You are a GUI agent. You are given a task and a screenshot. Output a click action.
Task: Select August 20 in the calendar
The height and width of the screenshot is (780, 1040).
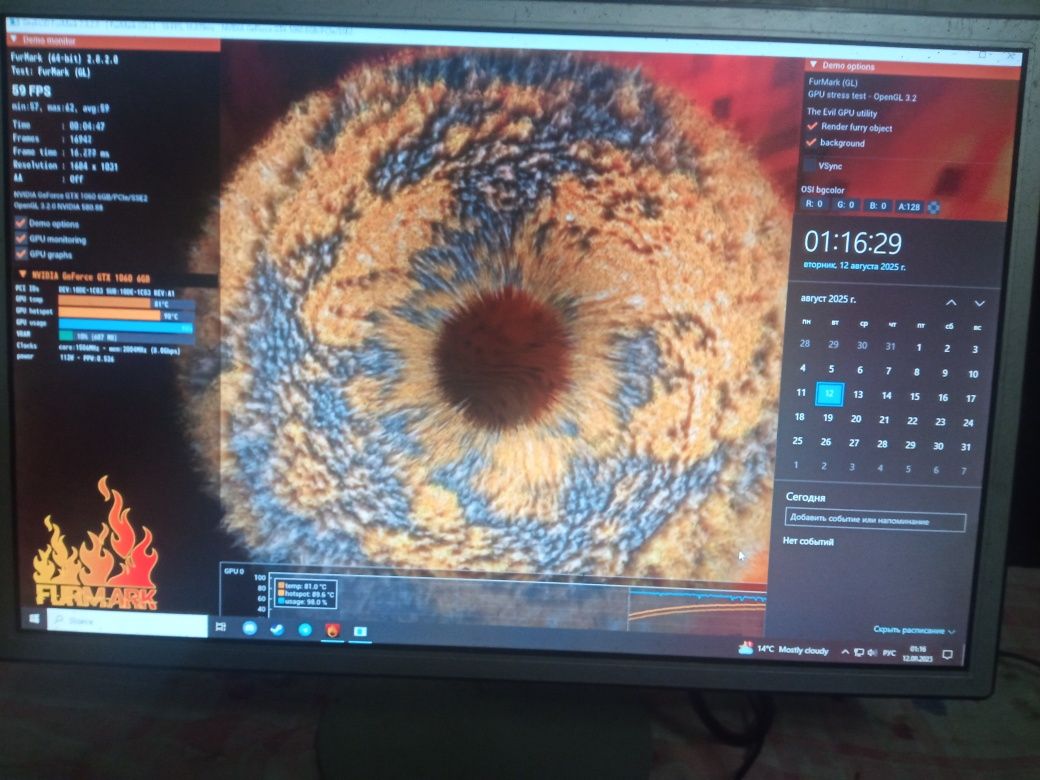click(x=856, y=419)
